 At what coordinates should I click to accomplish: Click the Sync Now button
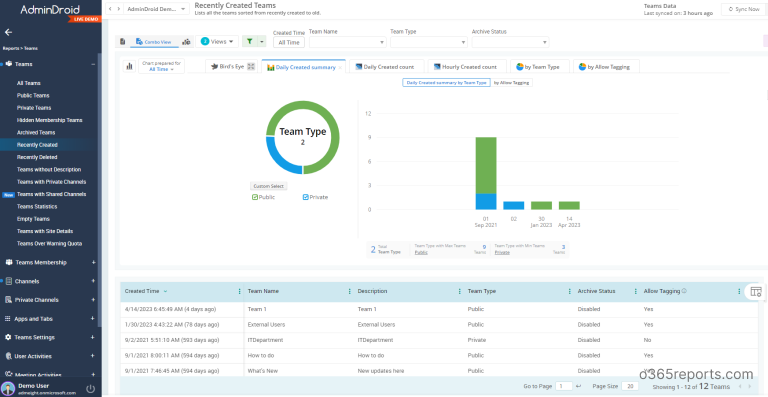pyautogui.click(x=744, y=9)
